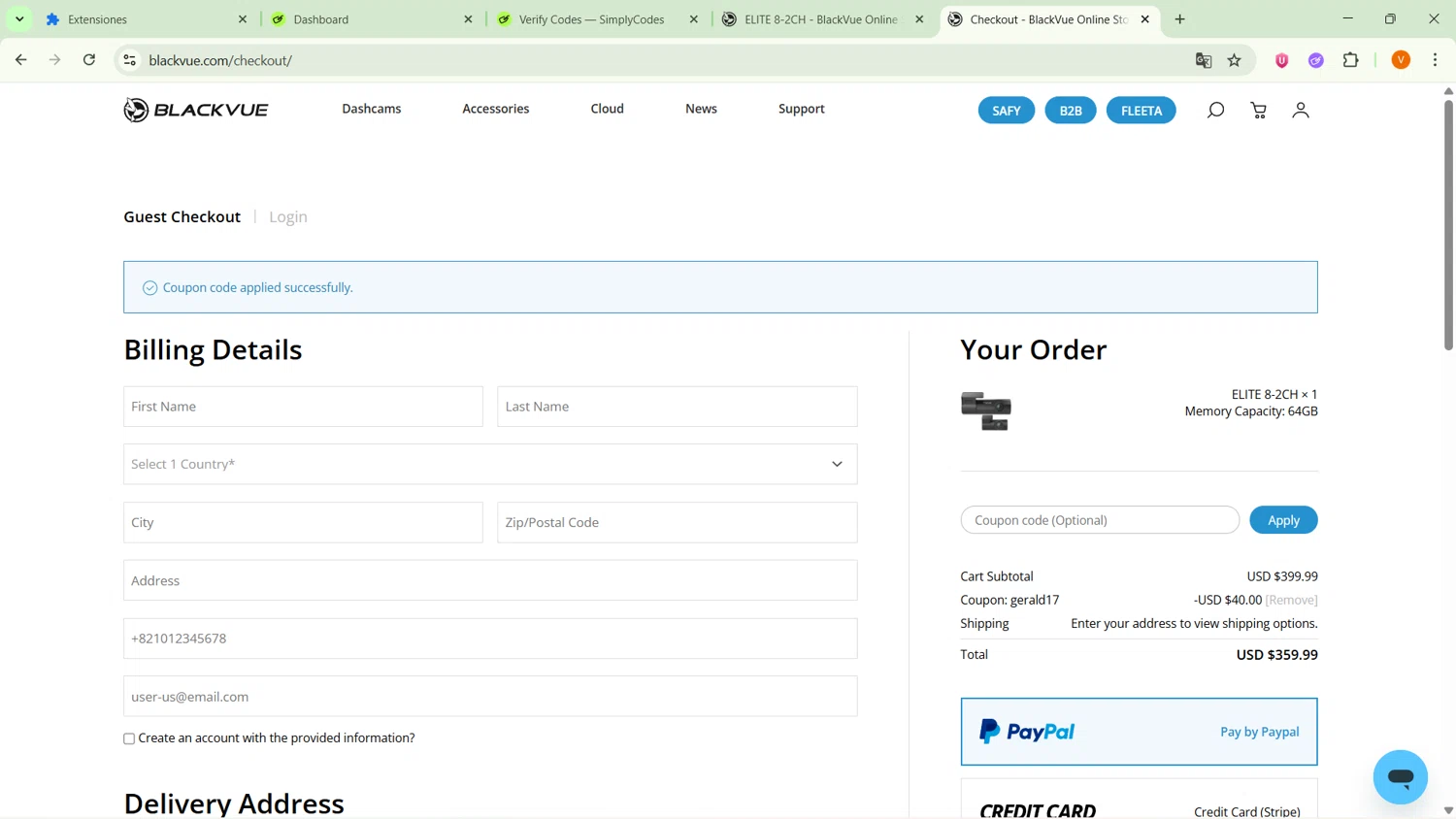Click the SAFY button
Image resolution: width=1456 pixels, height=819 pixels.
pyautogui.click(x=1007, y=111)
